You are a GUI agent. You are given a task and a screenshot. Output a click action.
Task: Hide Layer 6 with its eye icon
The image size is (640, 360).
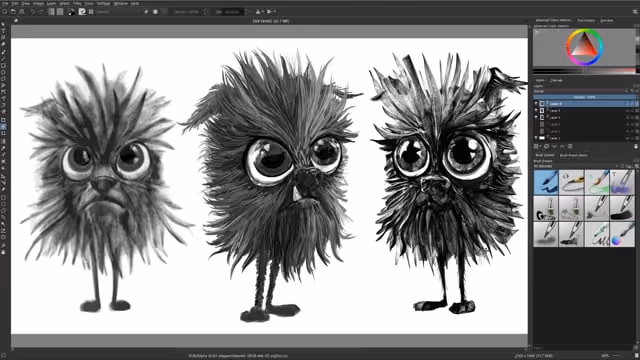(536, 104)
